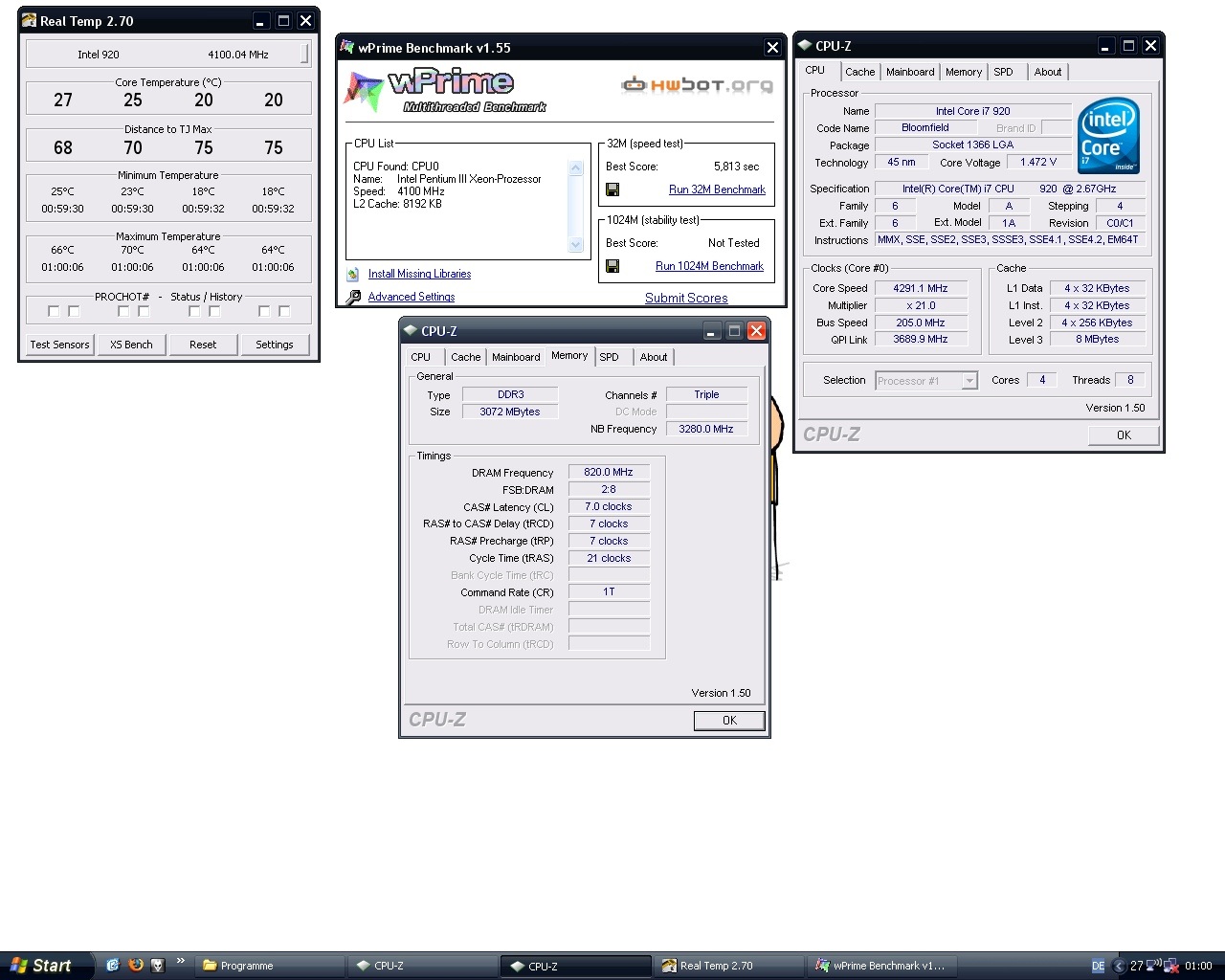Switch to CPU tab in CPU-Z Memory window
This screenshot has height=980, width=1225.
point(420,357)
